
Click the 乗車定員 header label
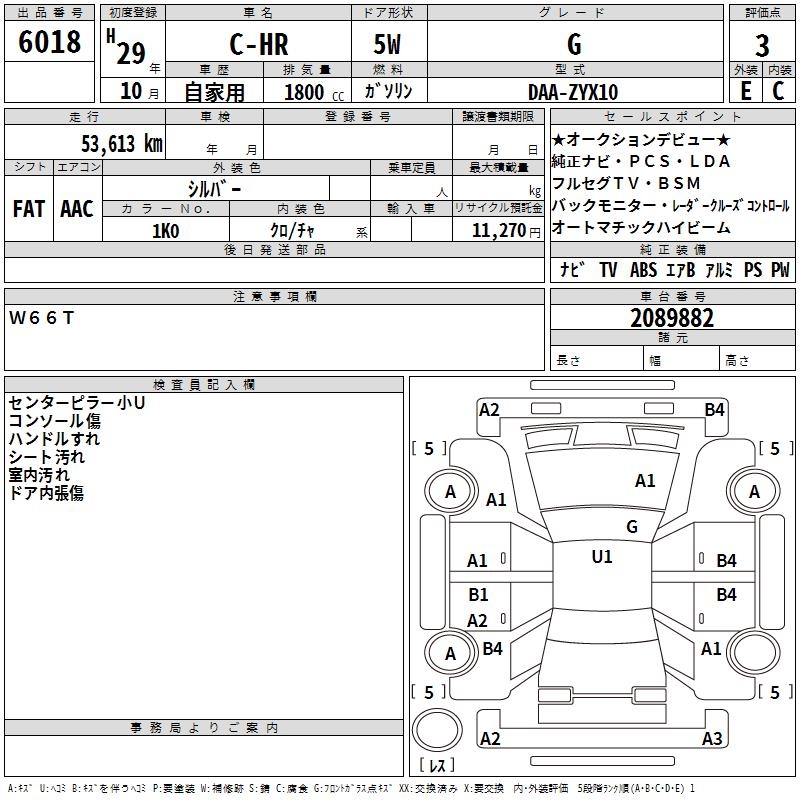(411, 167)
